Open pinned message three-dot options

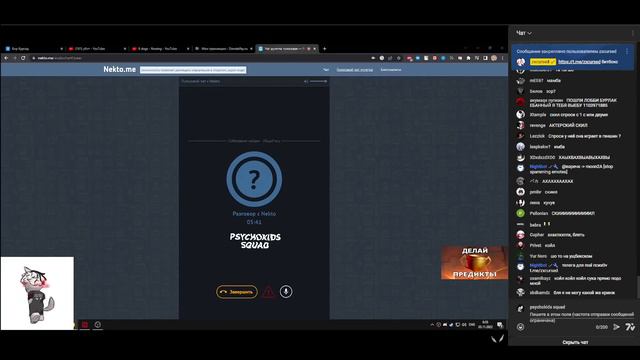(627, 51)
